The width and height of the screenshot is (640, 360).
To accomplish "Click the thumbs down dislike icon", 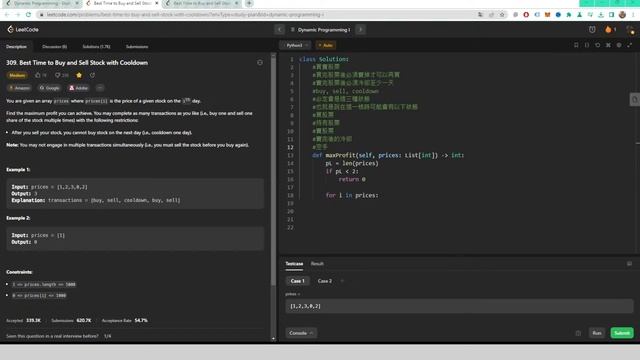I will [x=58, y=75].
